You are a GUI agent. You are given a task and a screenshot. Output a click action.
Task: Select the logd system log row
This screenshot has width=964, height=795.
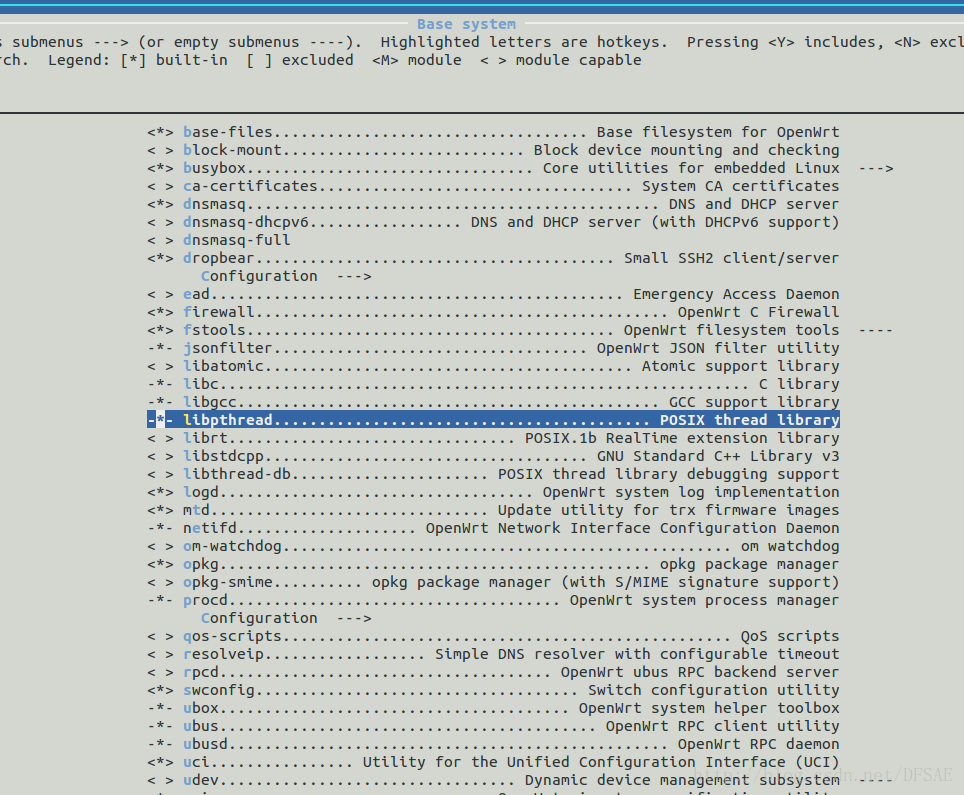tap(493, 492)
